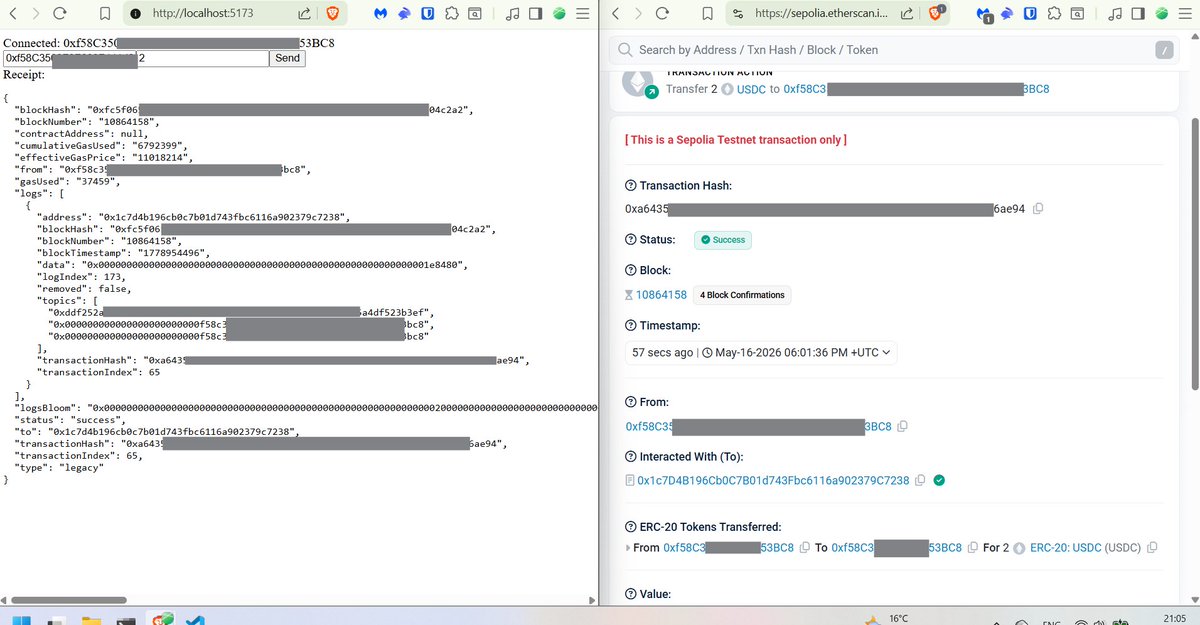Open ERC-20: USDC (USDC) token link
Image resolution: width=1200 pixels, height=625 pixels.
(x=1087, y=548)
